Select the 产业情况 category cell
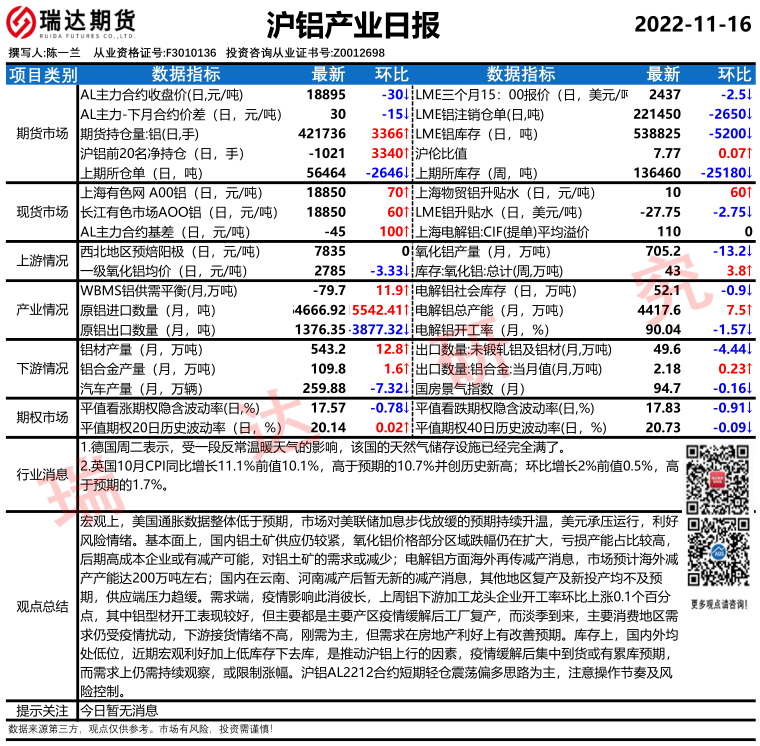The width and height of the screenshot is (760, 746). 41,310
